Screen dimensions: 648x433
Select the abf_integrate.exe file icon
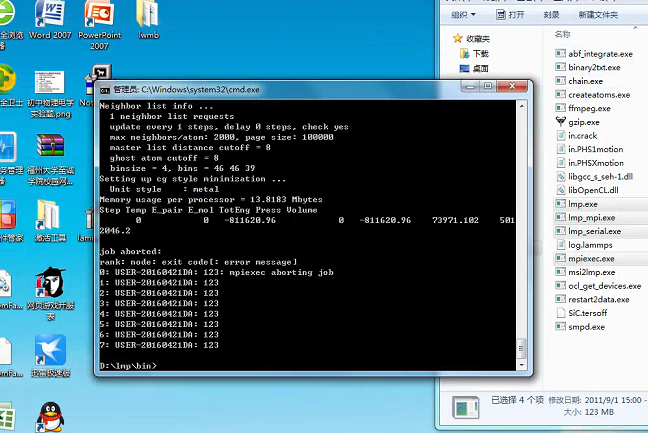click(x=560, y=53)
